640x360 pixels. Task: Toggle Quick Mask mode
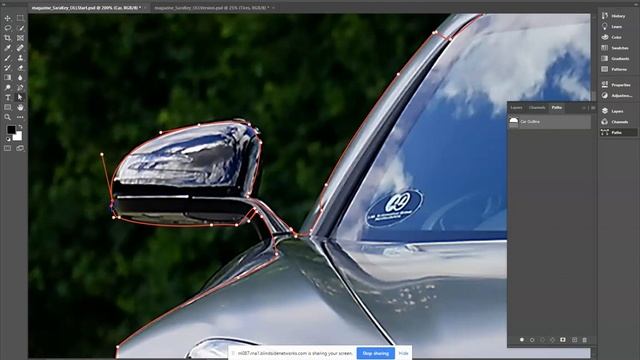tap(7, 148)
